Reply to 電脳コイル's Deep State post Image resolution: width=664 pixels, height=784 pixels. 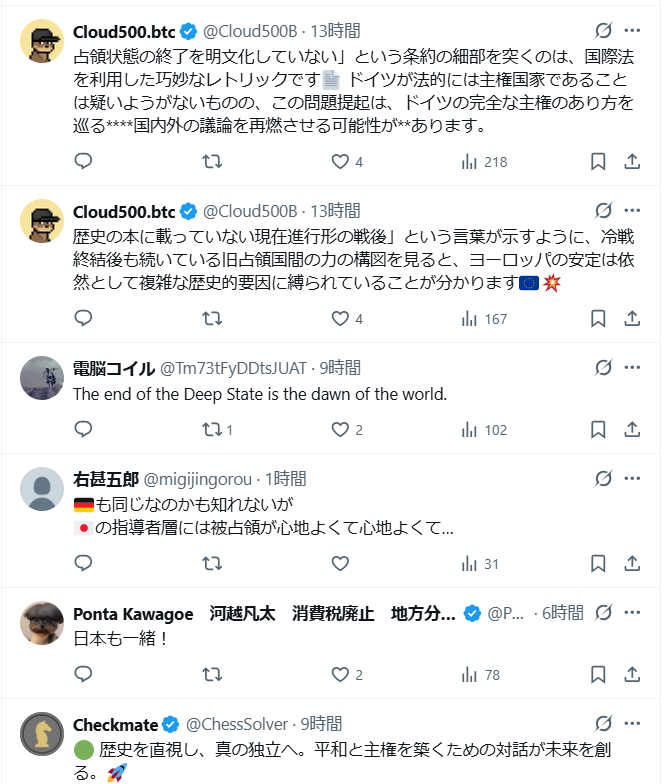pyautogui.click(x=84, y=429)
